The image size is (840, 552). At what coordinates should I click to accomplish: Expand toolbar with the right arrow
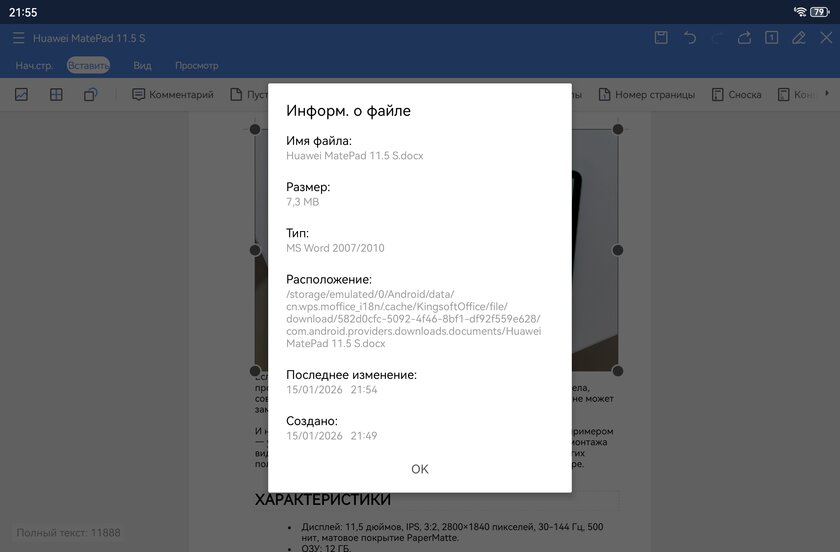827,93
